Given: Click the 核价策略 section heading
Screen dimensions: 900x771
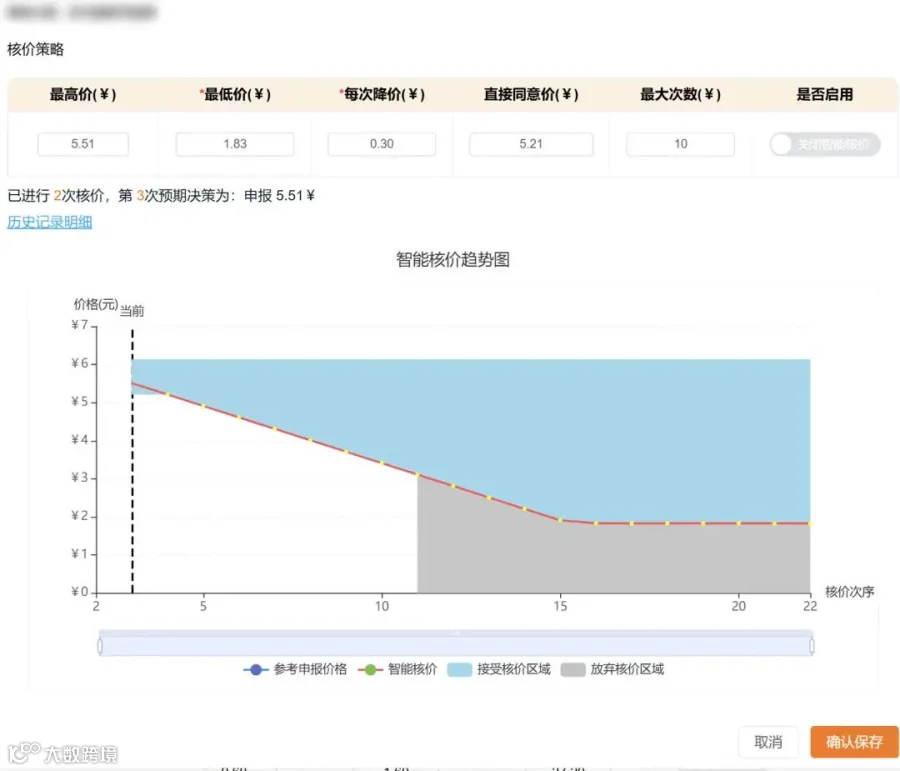Looking at the screenshot, I should coord(36,49).
